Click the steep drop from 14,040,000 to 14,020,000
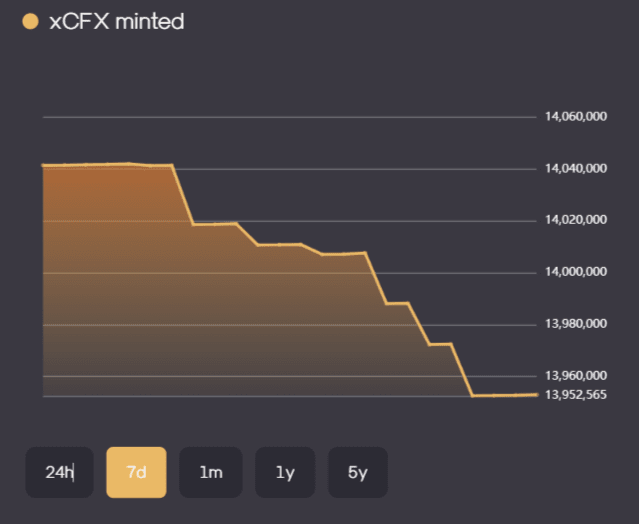Viewport: 639px width, 524px height. (x=183, y=195)
